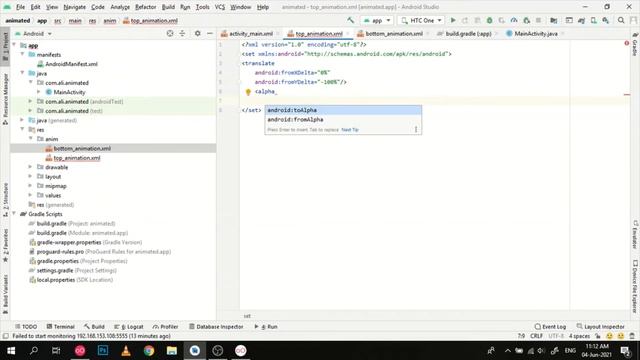The height and width of the screenshot is (360, 640).
Task: Open the Terminal tool window
Action: [x=60, y=327]
